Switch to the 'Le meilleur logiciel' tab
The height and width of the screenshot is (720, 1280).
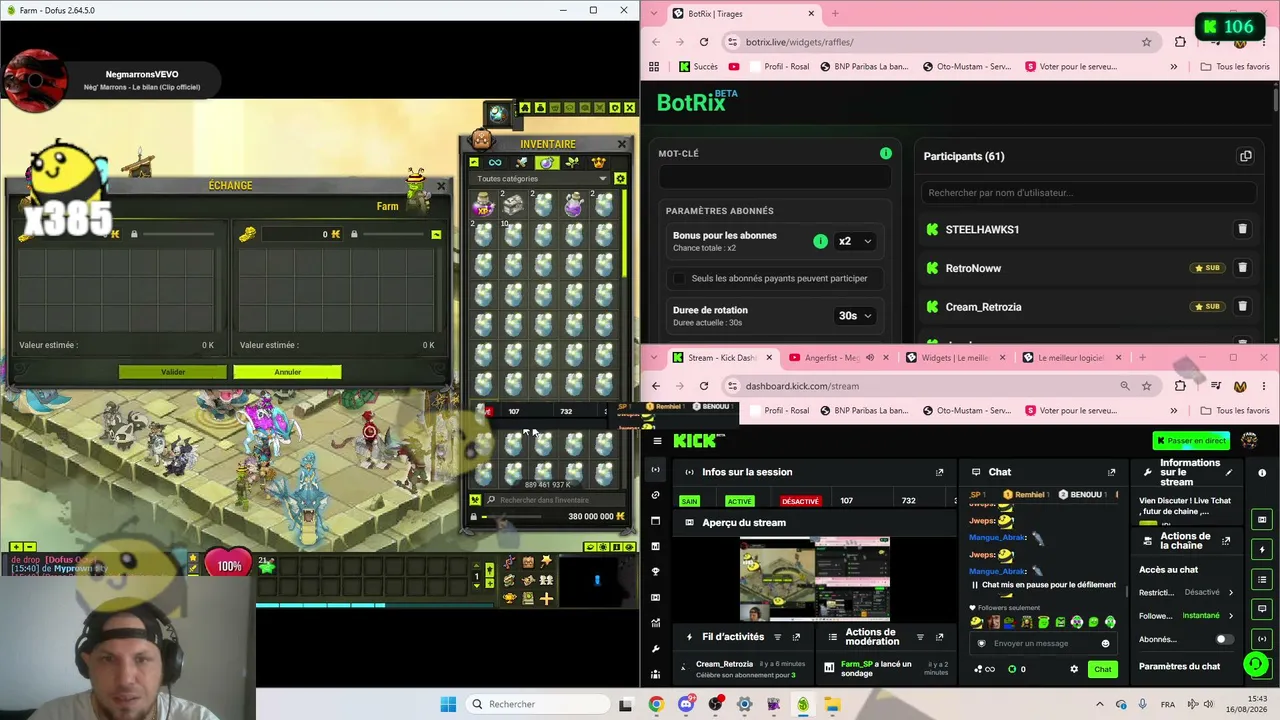click(x=1072, y=358)
